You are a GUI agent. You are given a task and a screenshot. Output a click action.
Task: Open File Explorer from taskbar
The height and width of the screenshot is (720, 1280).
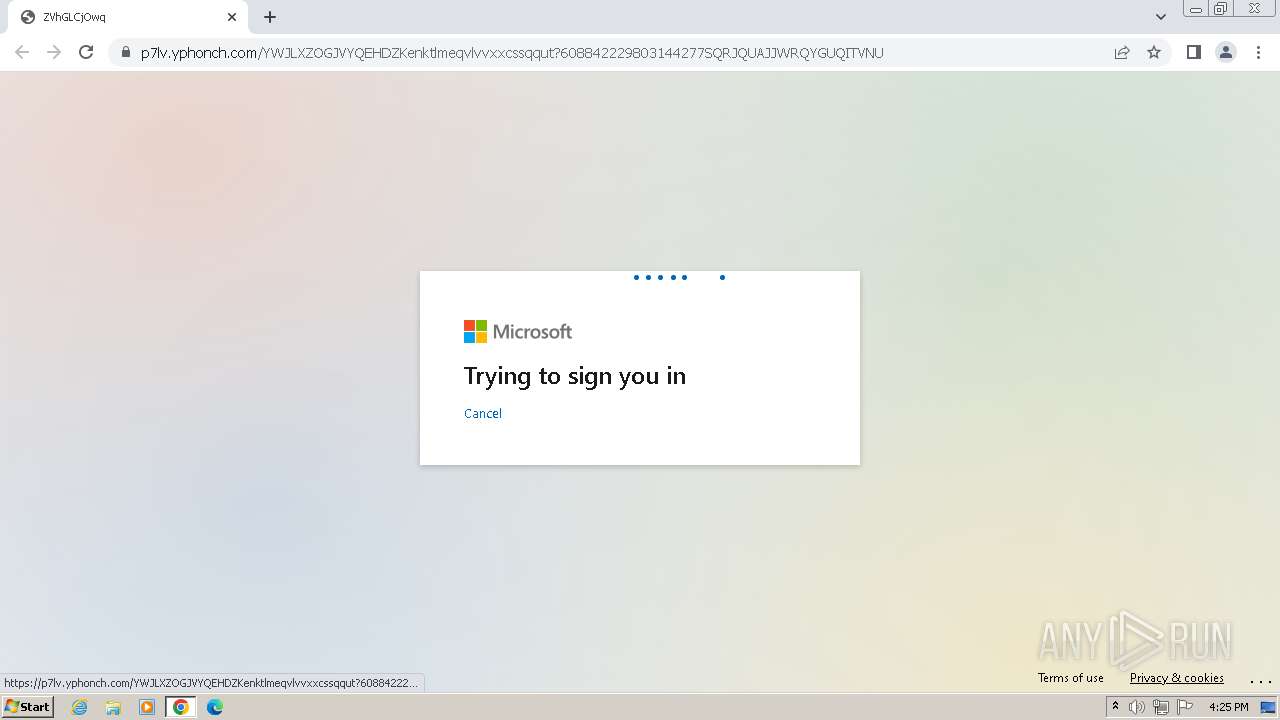click(113, 707)
